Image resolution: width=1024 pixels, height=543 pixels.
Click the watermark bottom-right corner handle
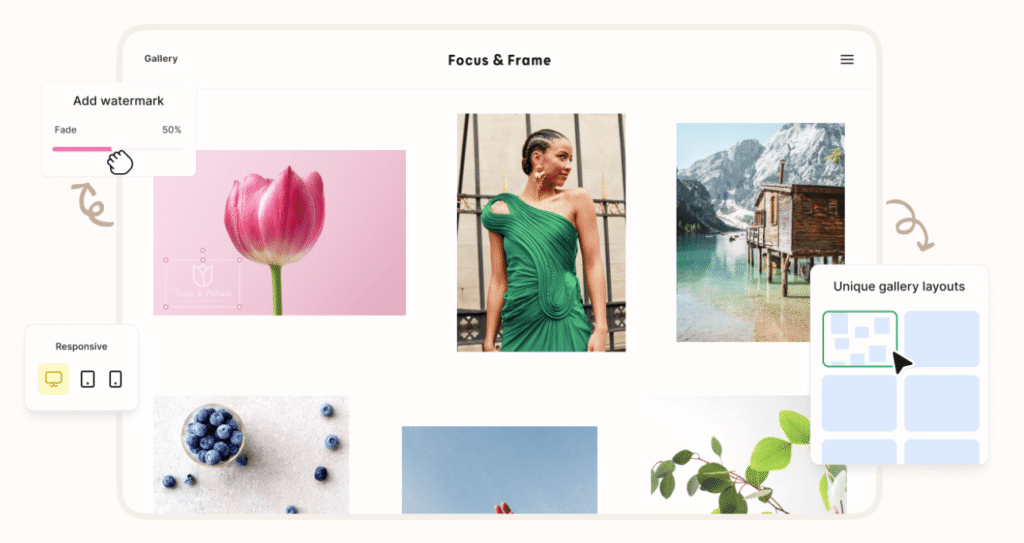point(240,306)
